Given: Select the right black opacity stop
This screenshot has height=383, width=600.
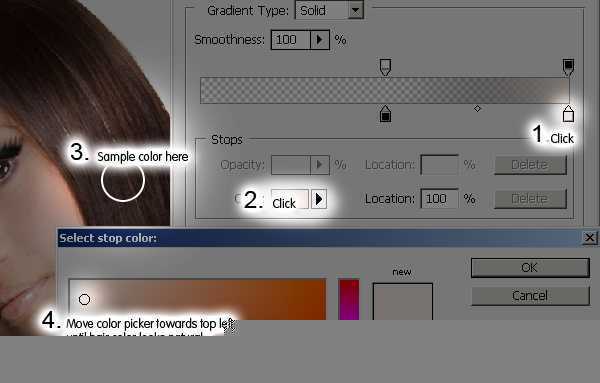Looking at the screenshot, I should coord(568,67).
